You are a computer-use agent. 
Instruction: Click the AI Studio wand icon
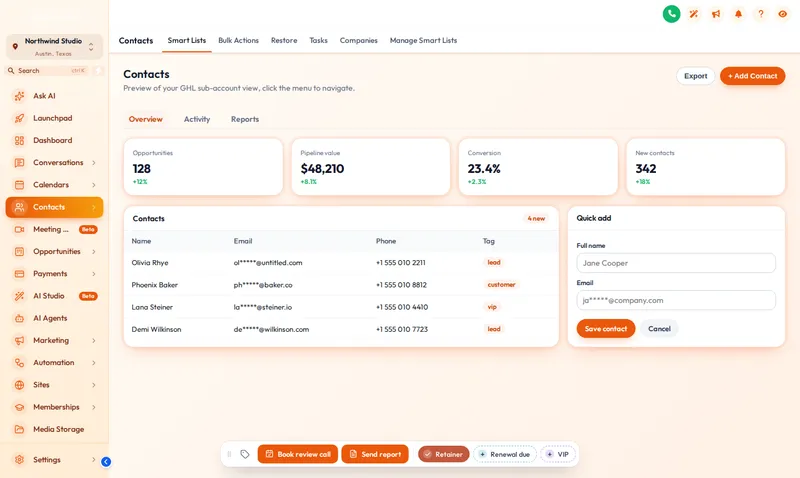[x=19, y=296]
